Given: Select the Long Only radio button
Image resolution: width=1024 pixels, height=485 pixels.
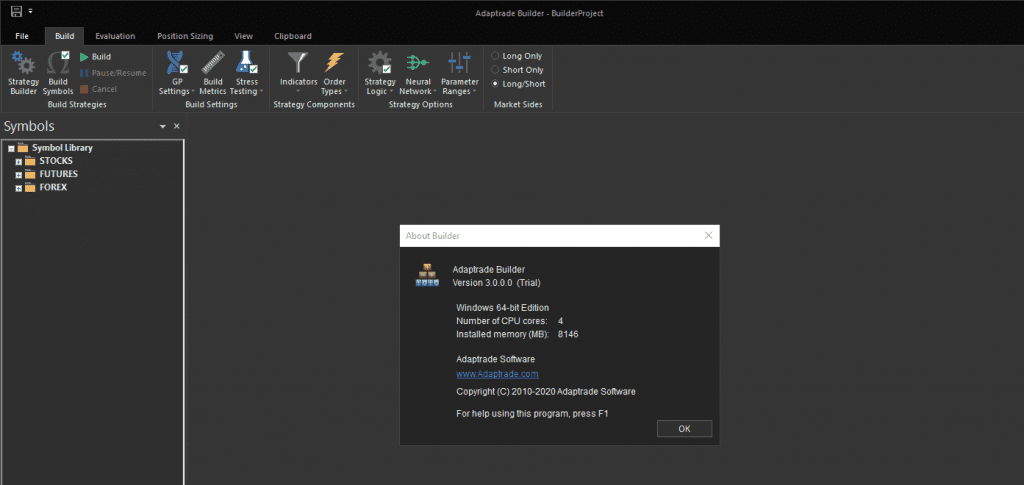Looking at the screenshot, I should (495, 56).
